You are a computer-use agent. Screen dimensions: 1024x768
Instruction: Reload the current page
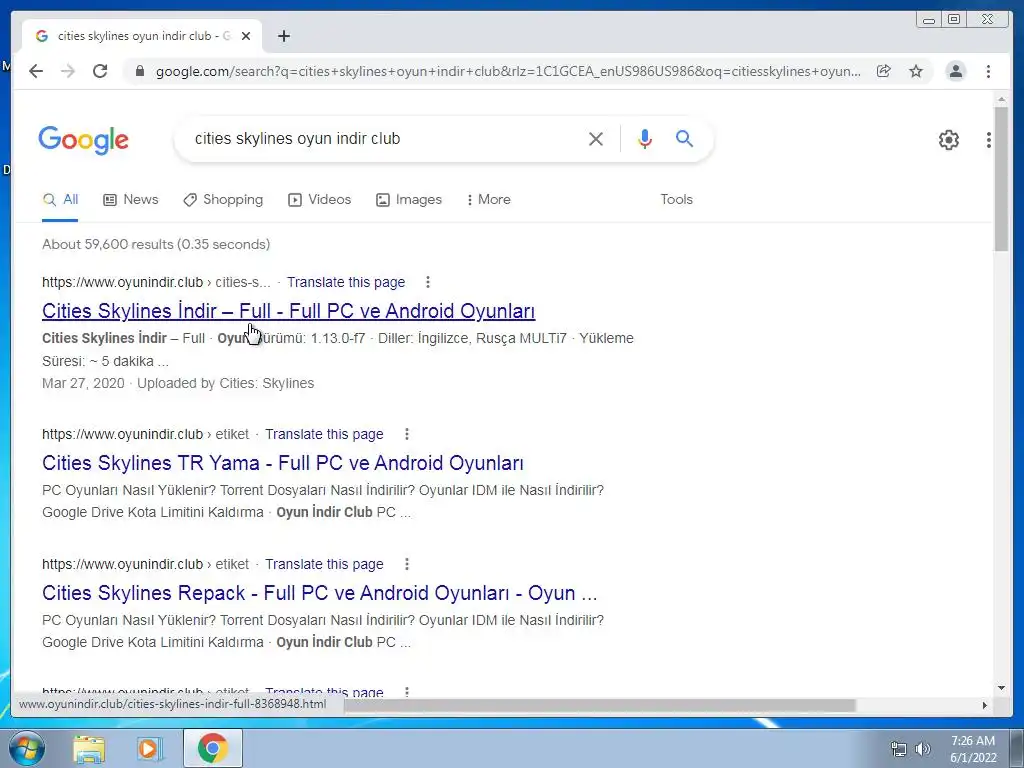click(100, 71)
